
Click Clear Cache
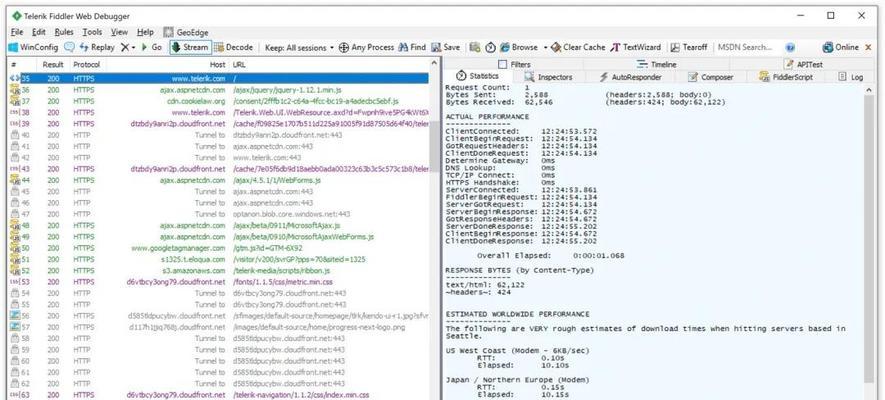(x=579, y=47)
